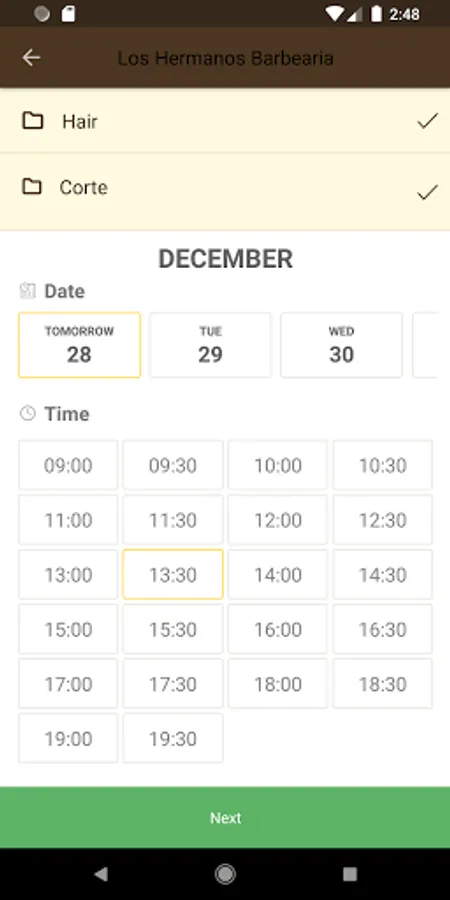The height and width of the screenshot is (900, 450).
Task: Toggle the checkmark on Hair row
Action: [x=428, y=121]
